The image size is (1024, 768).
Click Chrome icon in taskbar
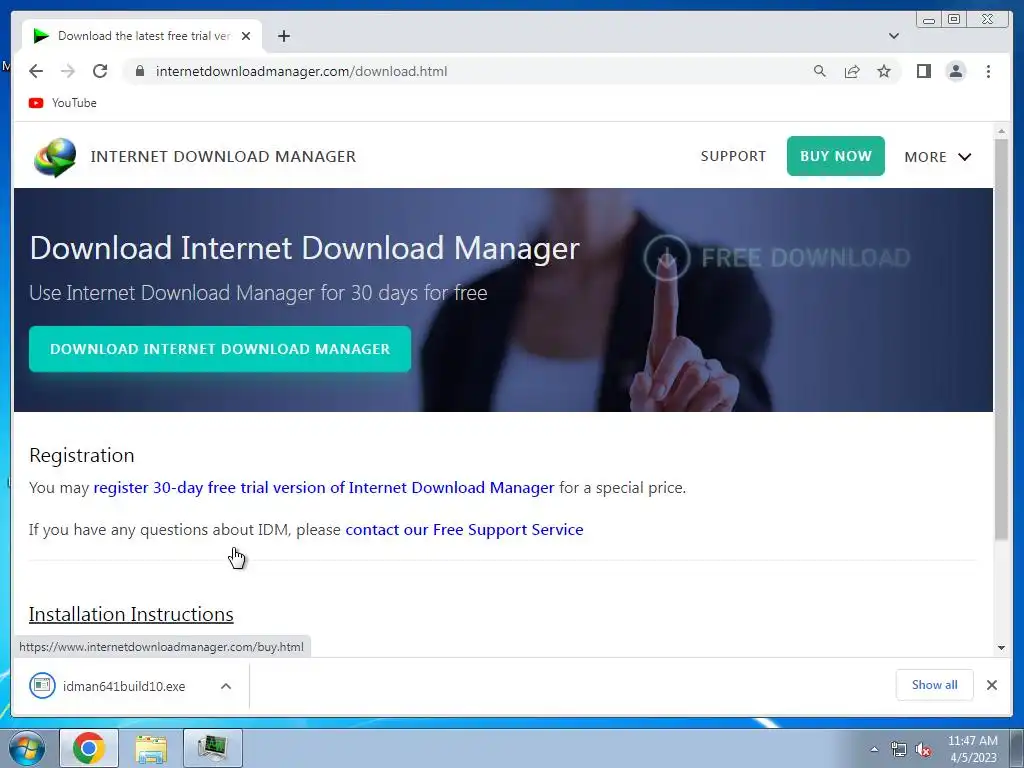point(89,748)
